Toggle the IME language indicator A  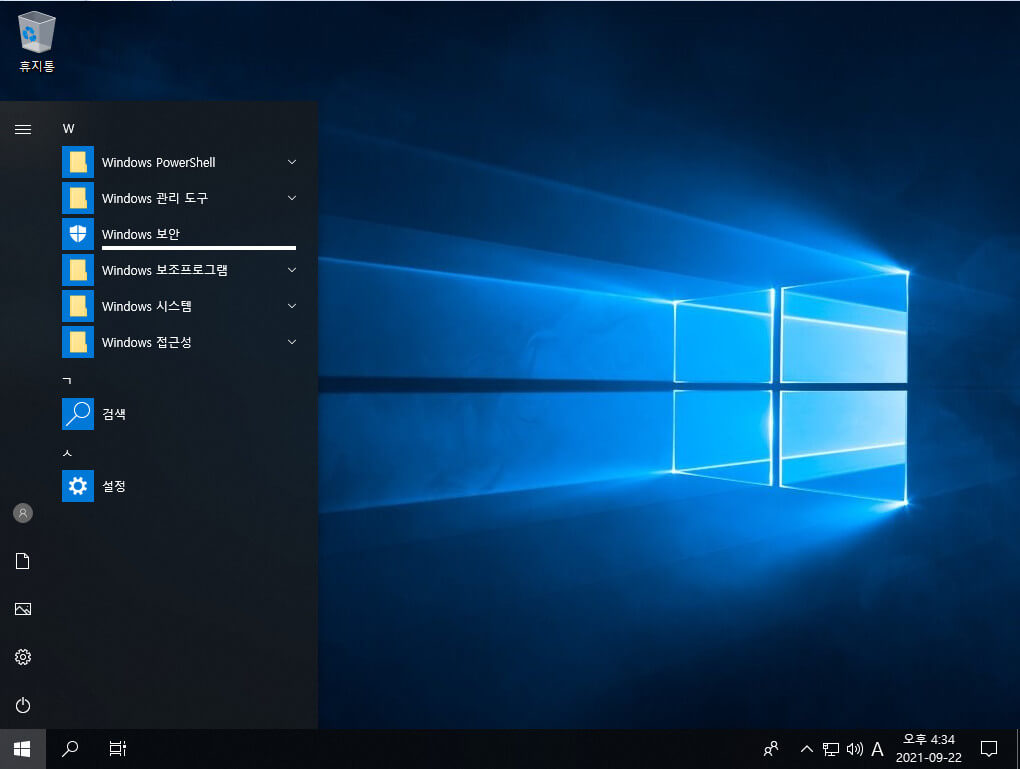877,749
